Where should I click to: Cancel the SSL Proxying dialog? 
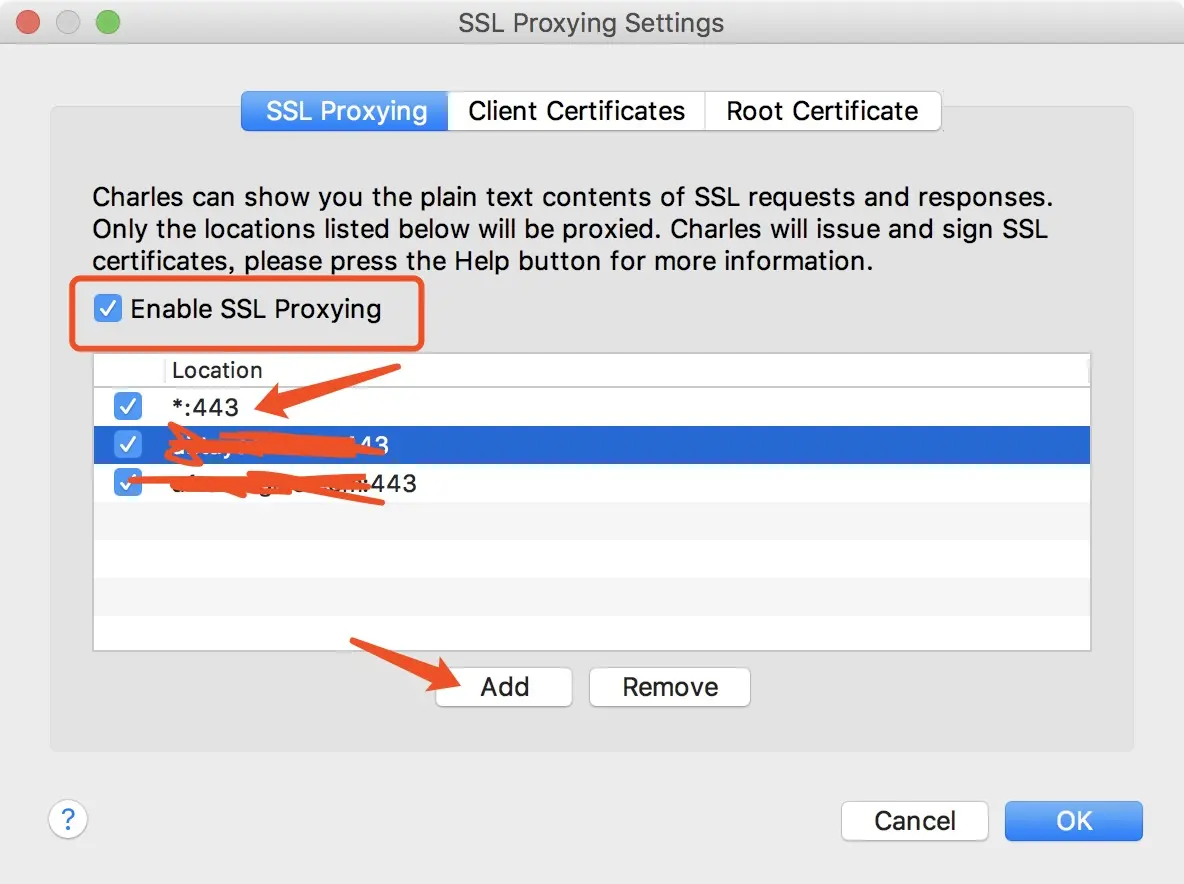click(x=914, y=821)
